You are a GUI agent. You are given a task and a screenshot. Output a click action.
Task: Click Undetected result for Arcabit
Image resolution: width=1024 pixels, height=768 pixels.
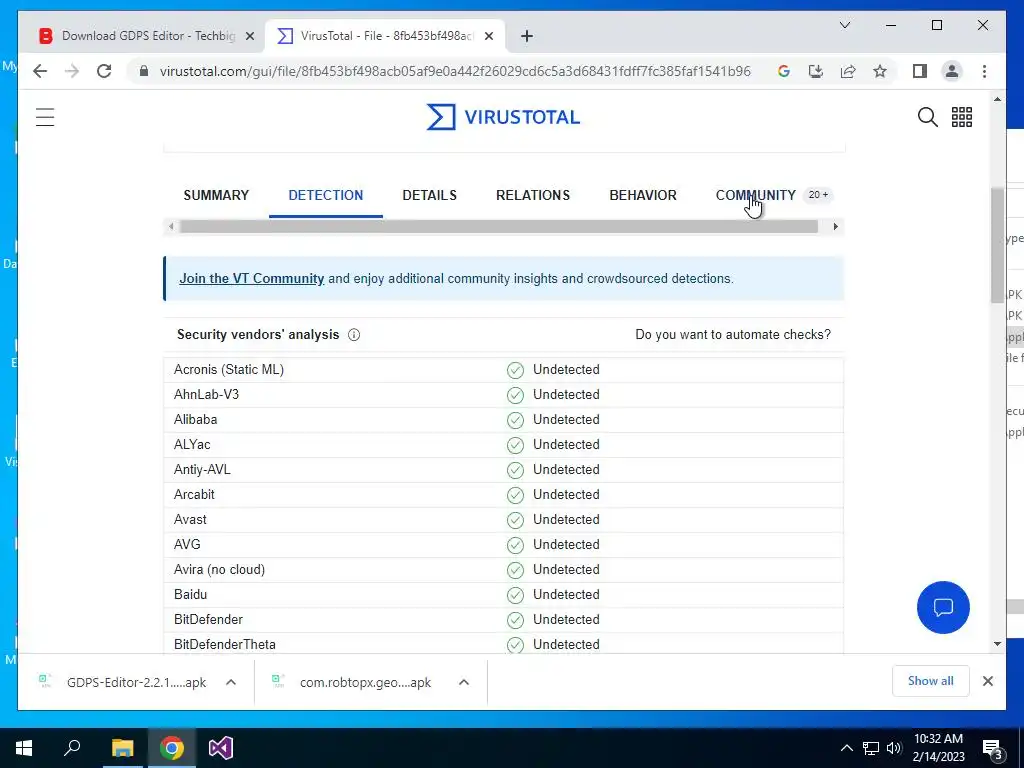tap(566, 494)
